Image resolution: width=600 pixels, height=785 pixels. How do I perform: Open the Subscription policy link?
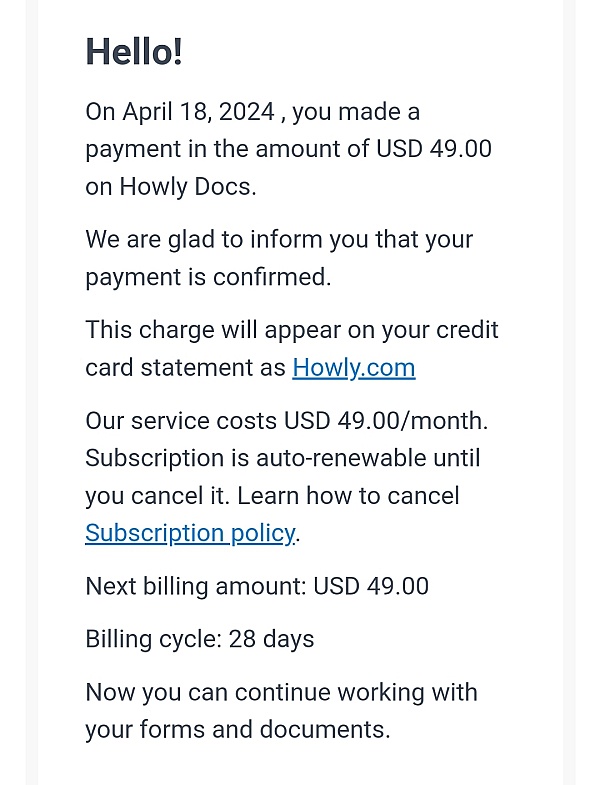(190, 534)
